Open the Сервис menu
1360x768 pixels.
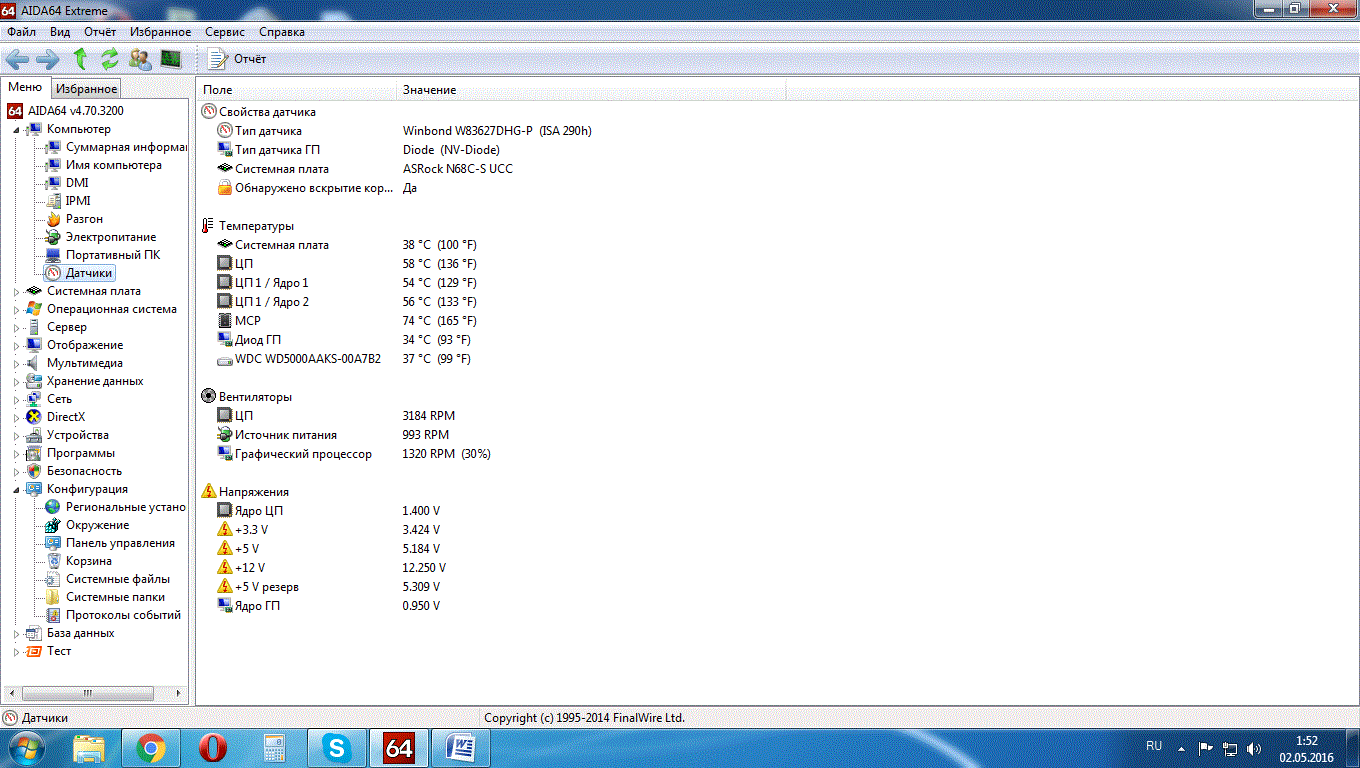tap(225, 32)
